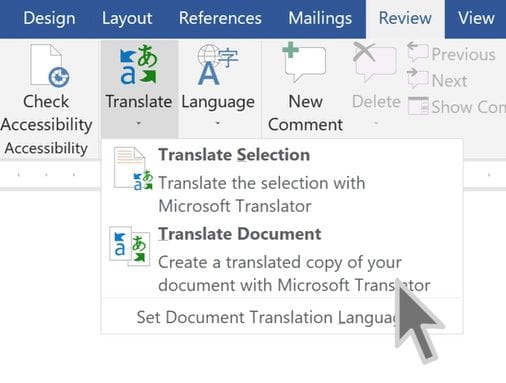Screen dimensions: 506x383
Task: Switch to the Layout tab
Action: click(x=127, y=18)
